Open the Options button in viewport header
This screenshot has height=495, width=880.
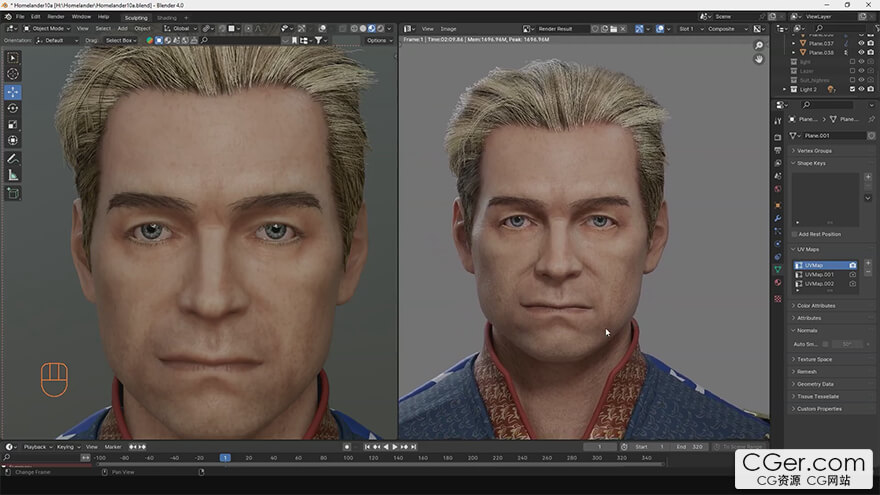tap(378, 40)
